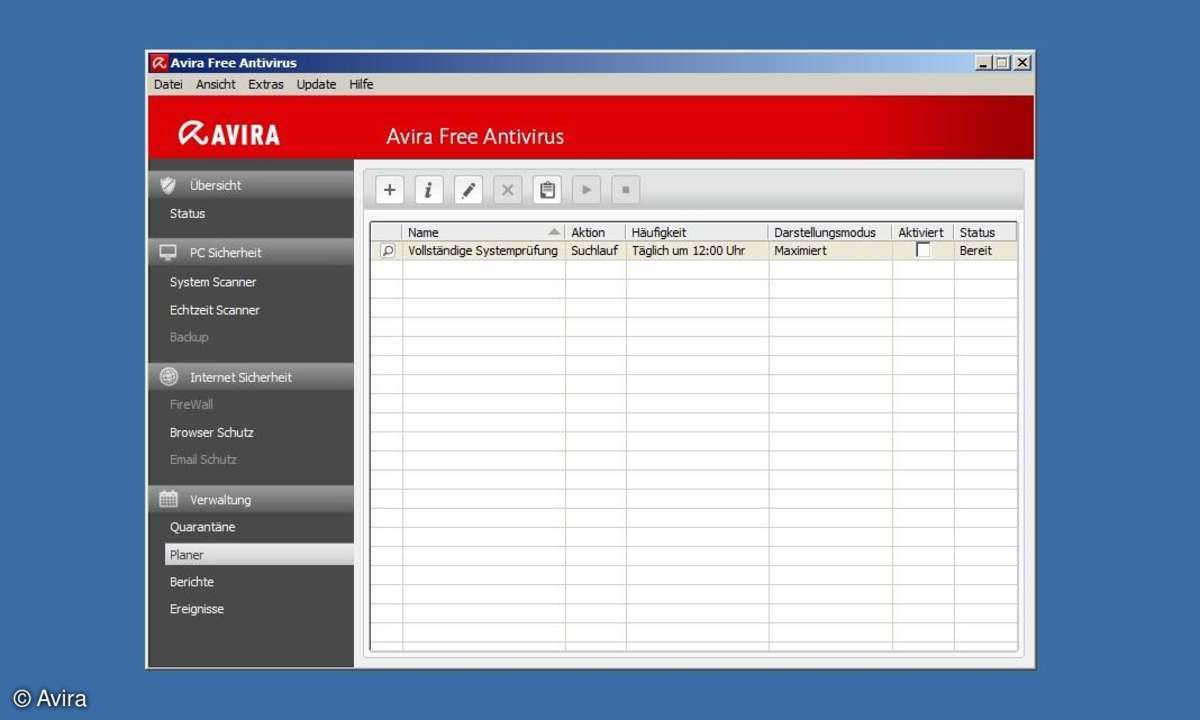Select Status in the sidebar
The image size is (1200, 720).
(x=187, y=213)
